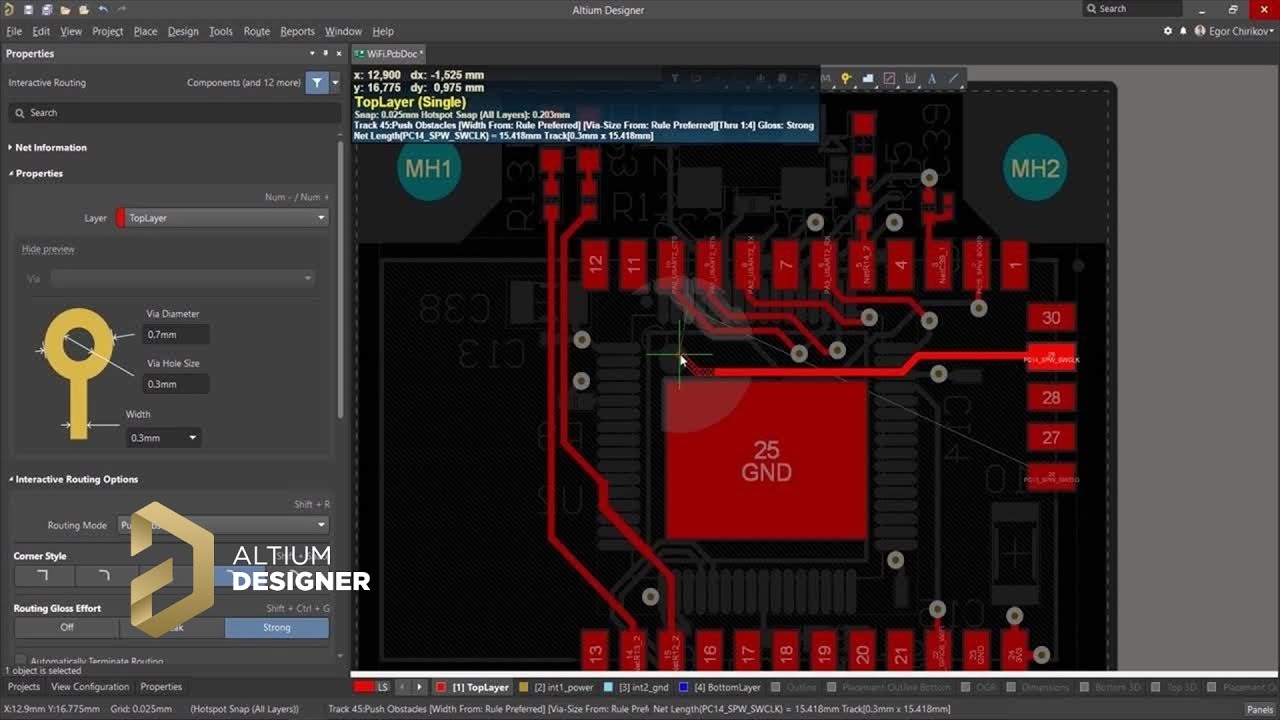Screen dimensions: 1280x720
Task: Set Routing Gloss Effort to Off
Action: (67, 627)
